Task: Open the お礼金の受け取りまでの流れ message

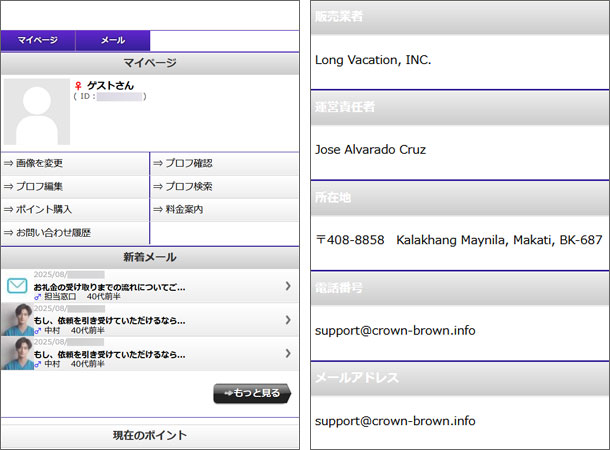Action: click(x=110, y=287)
